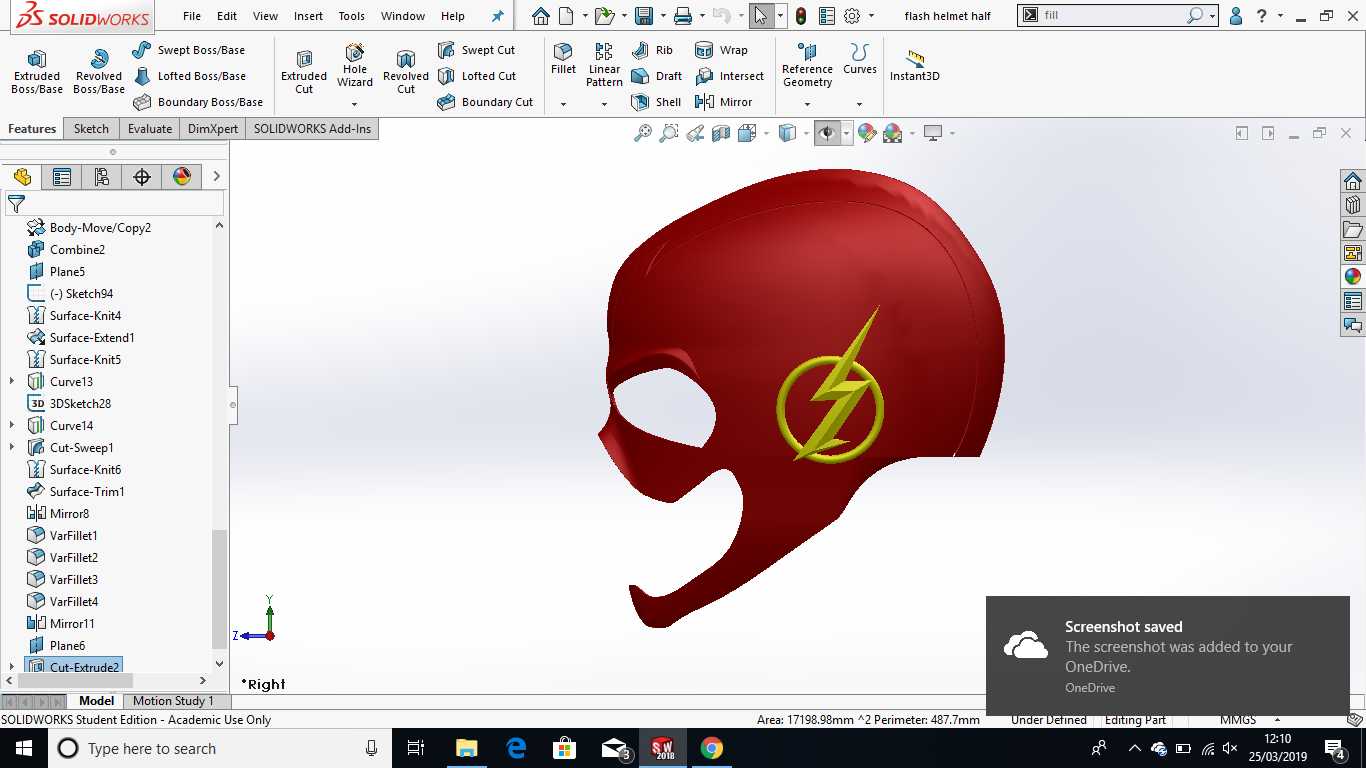Pick the Lofted Cut tool
The image size is (1366, 768).
[476, 76]
